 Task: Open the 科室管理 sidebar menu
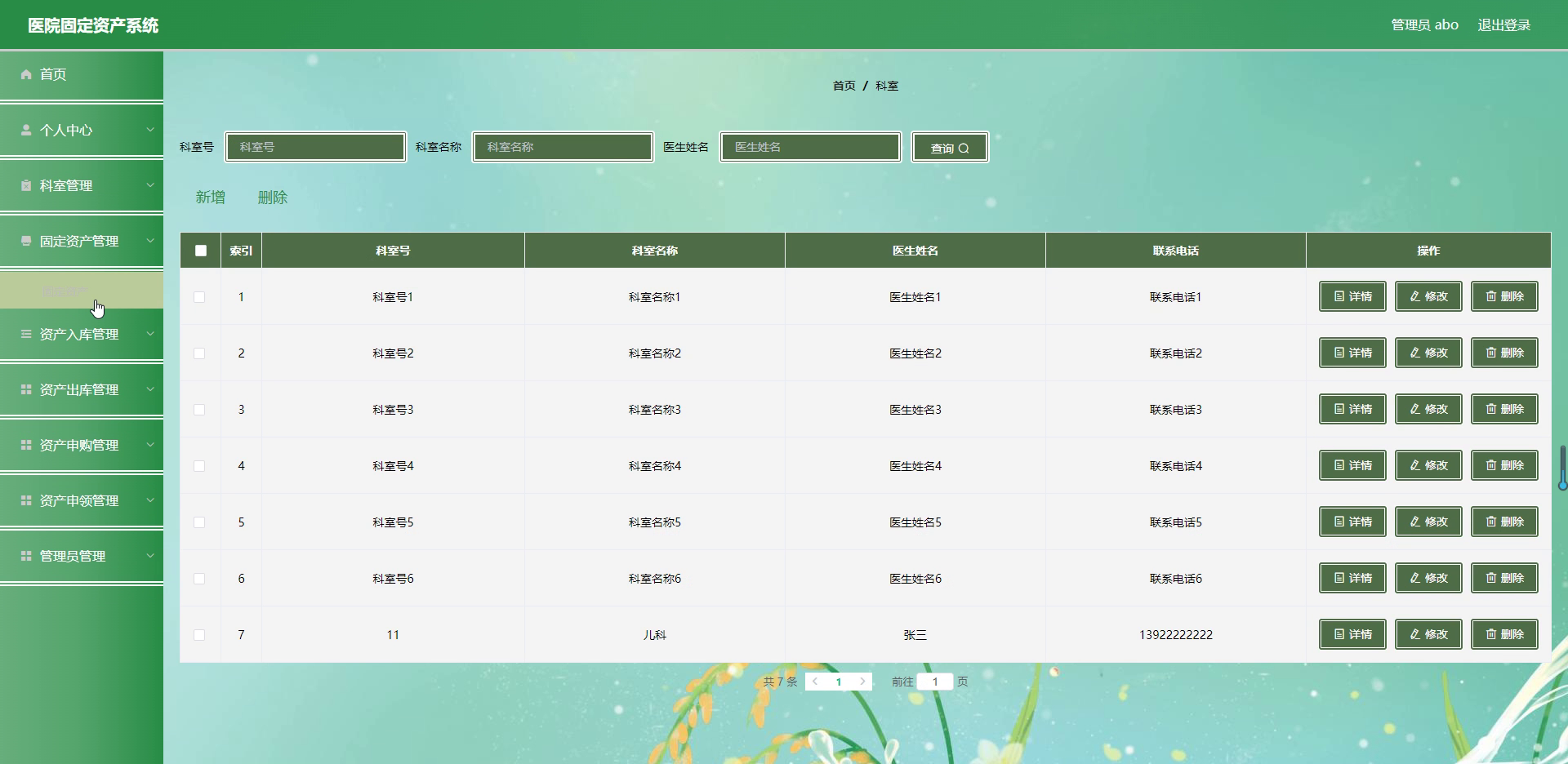[x=82, y=185]
